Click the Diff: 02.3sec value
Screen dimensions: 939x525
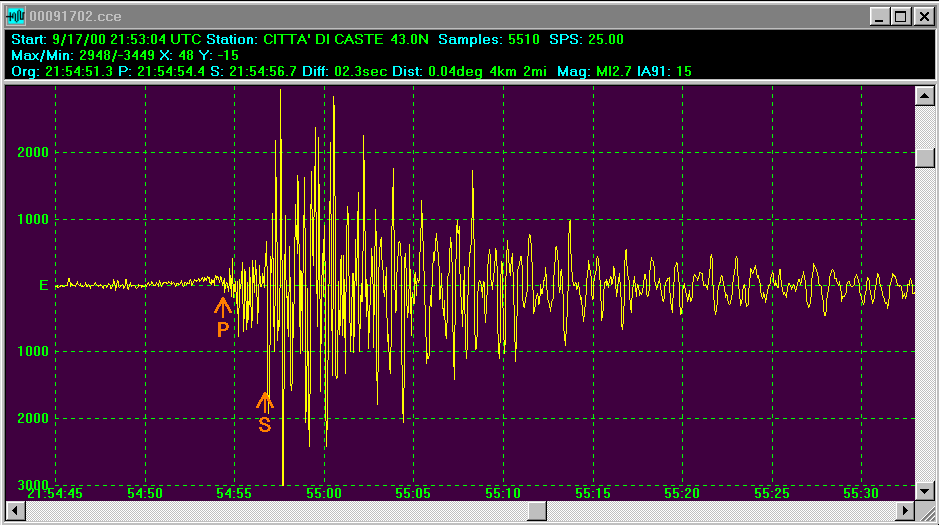pos(345,72)
